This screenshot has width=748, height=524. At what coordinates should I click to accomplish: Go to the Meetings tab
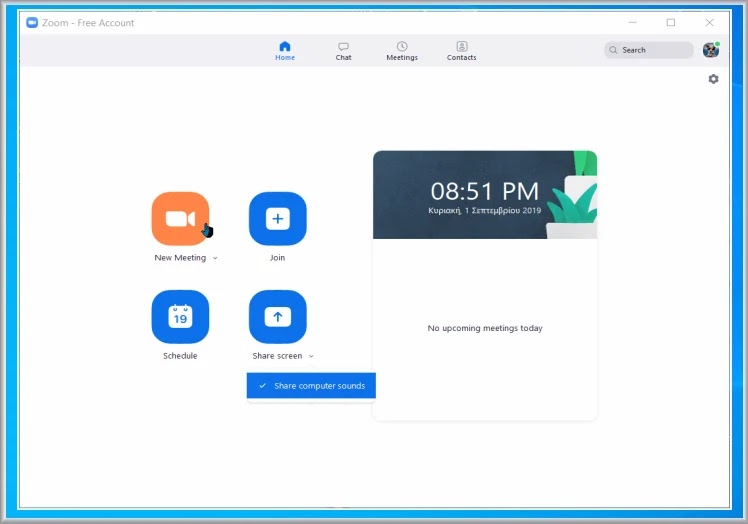click(x=402, y=51)
